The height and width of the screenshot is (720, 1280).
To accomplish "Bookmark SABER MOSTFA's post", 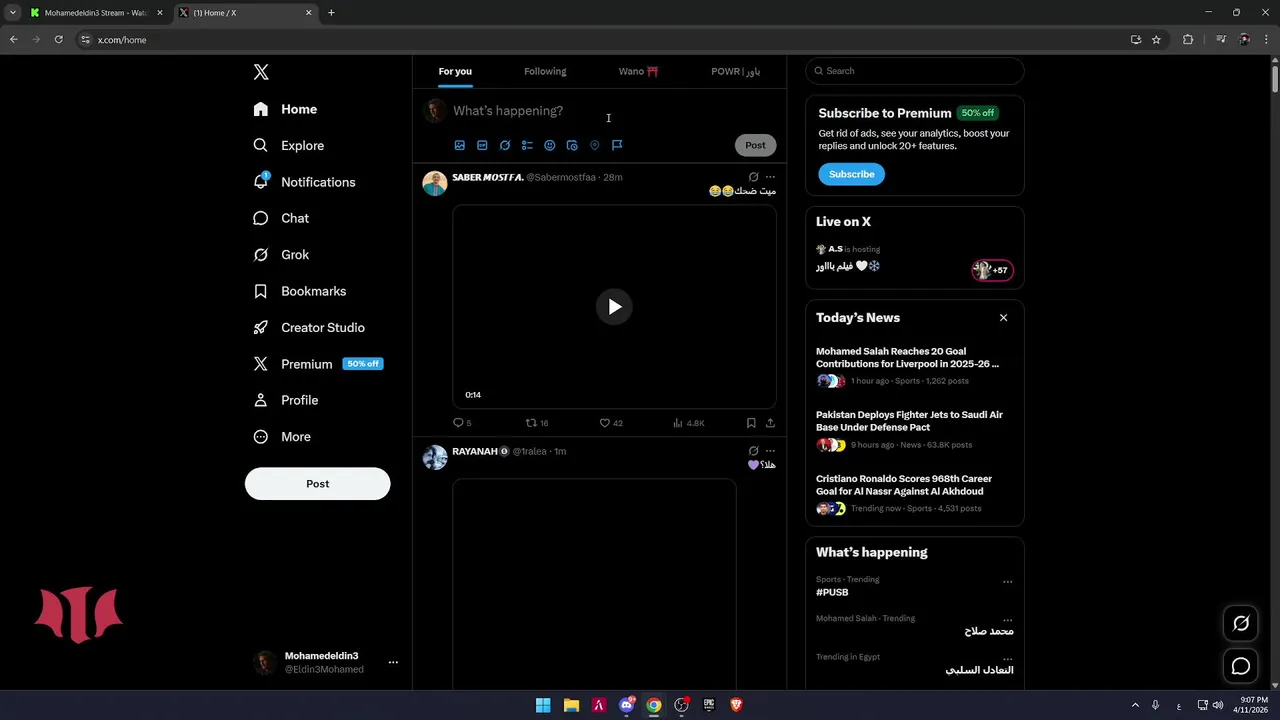I will (751, 423).
